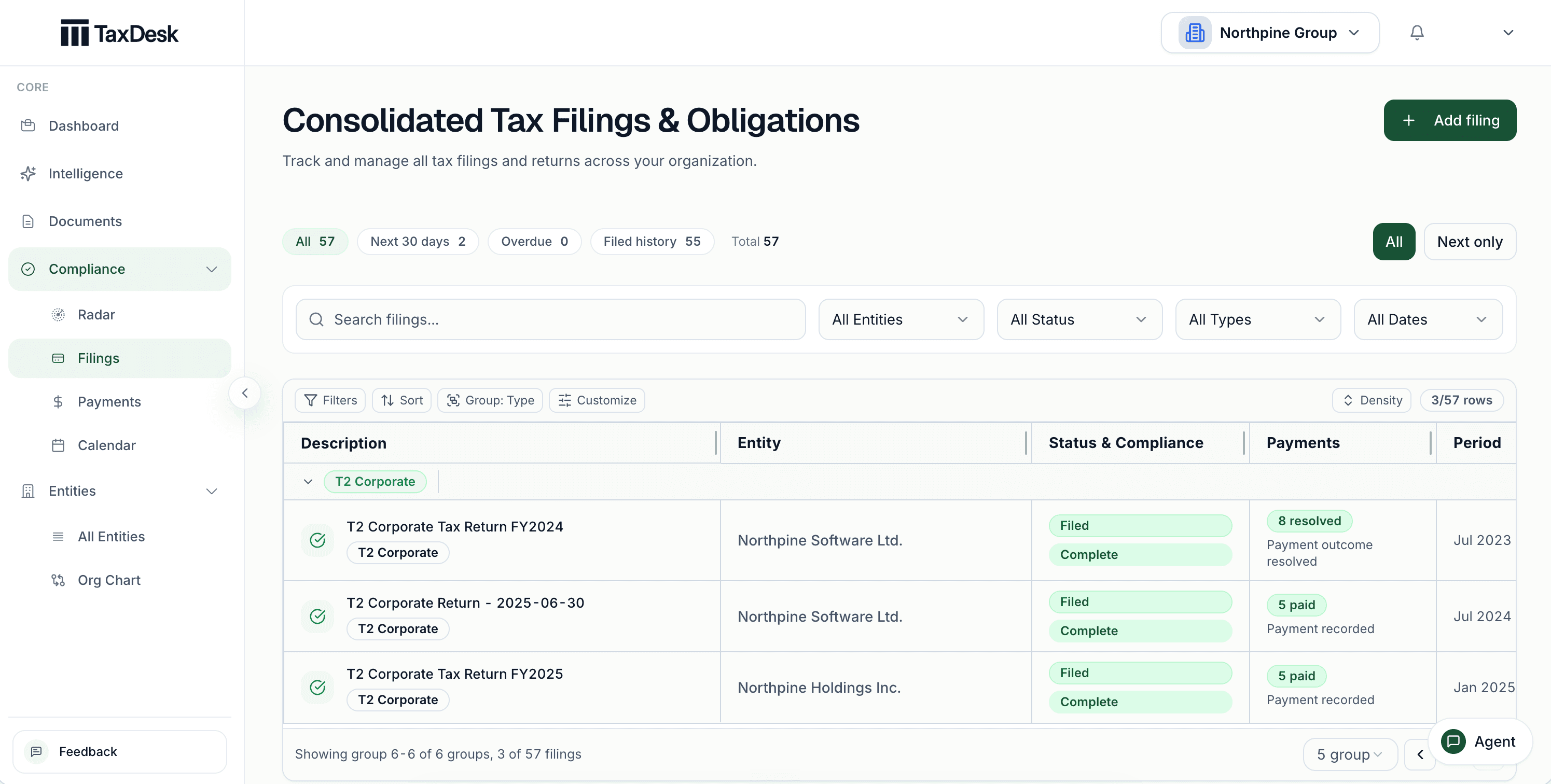Open Radar in the sidebar
Screen dimensions: 1551x784
tap(120, 315)
